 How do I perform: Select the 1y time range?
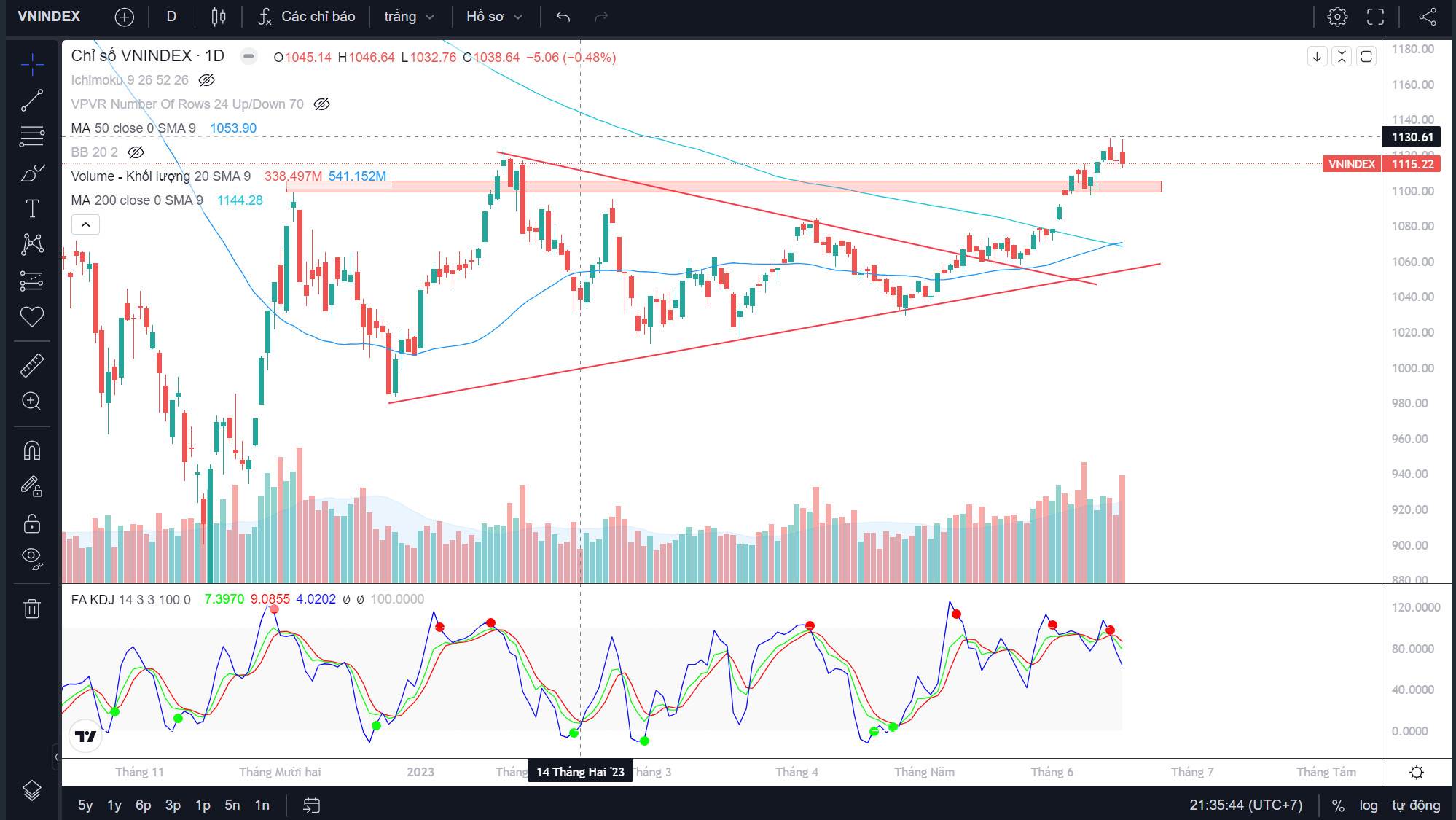coord(114,805)
